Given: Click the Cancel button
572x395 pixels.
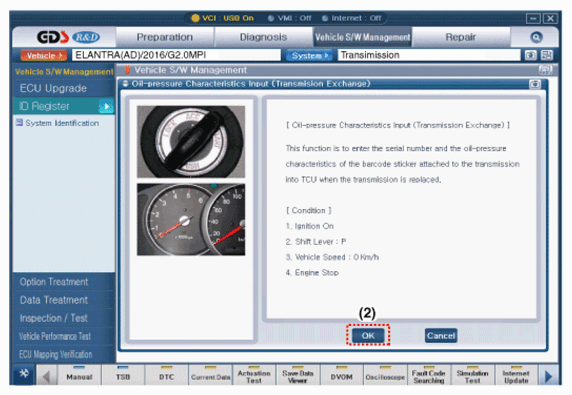Looking at the screenshot, I should [441, 335].
